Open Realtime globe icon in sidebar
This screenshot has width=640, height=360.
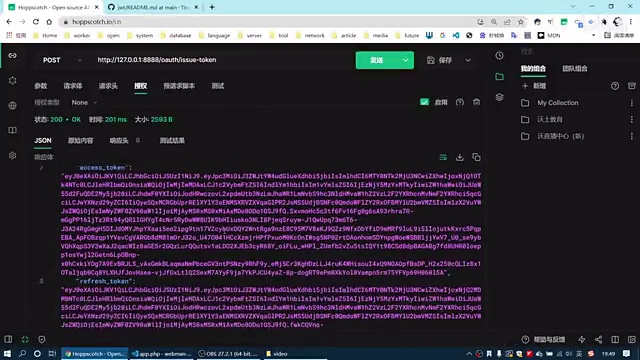click(12, 106)
